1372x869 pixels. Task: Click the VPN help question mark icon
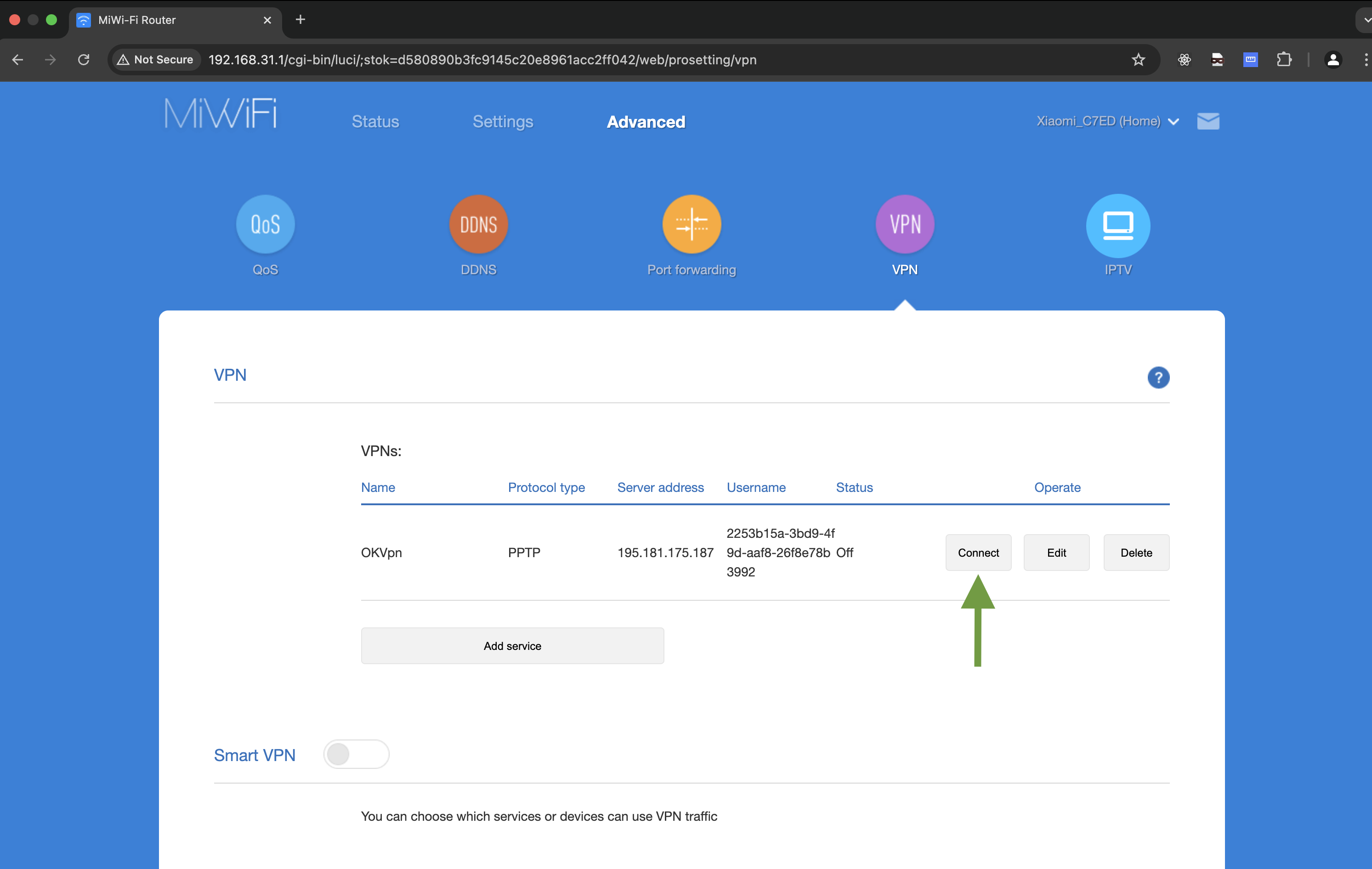click(x=1158, y=378)
